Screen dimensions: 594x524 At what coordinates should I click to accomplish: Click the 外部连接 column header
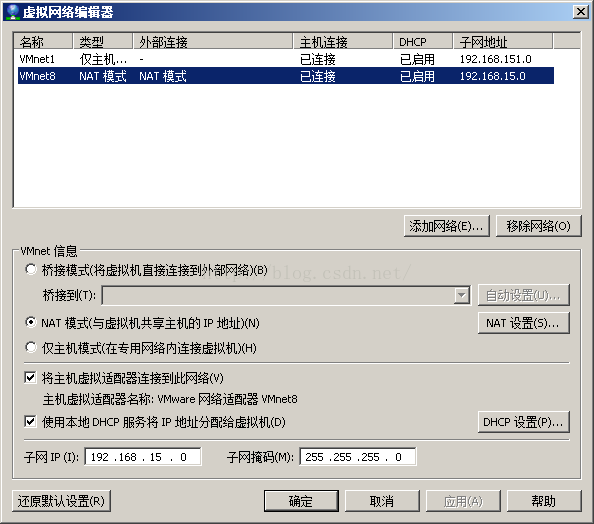point(213,41)
